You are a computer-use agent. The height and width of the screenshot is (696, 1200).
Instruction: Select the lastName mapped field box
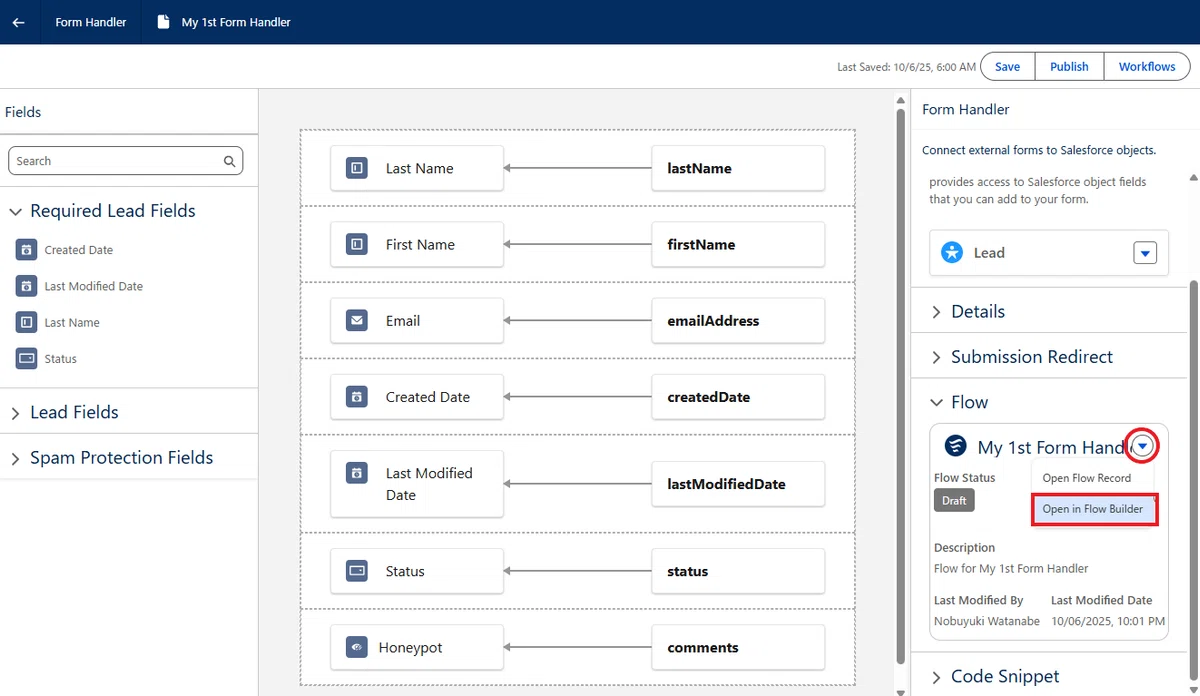(738, 168)
